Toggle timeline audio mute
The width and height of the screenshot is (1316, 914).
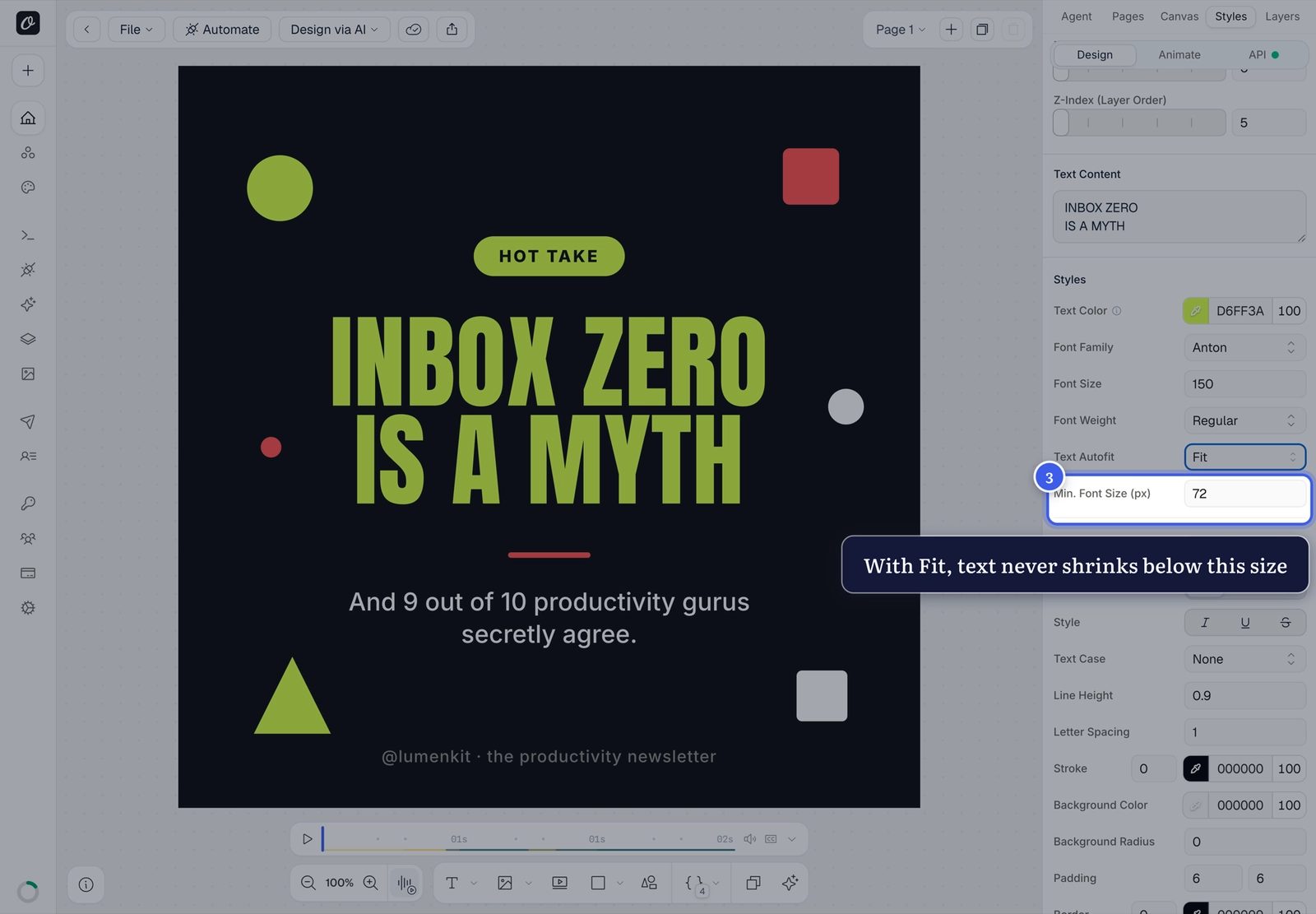(x=749, y=839)
